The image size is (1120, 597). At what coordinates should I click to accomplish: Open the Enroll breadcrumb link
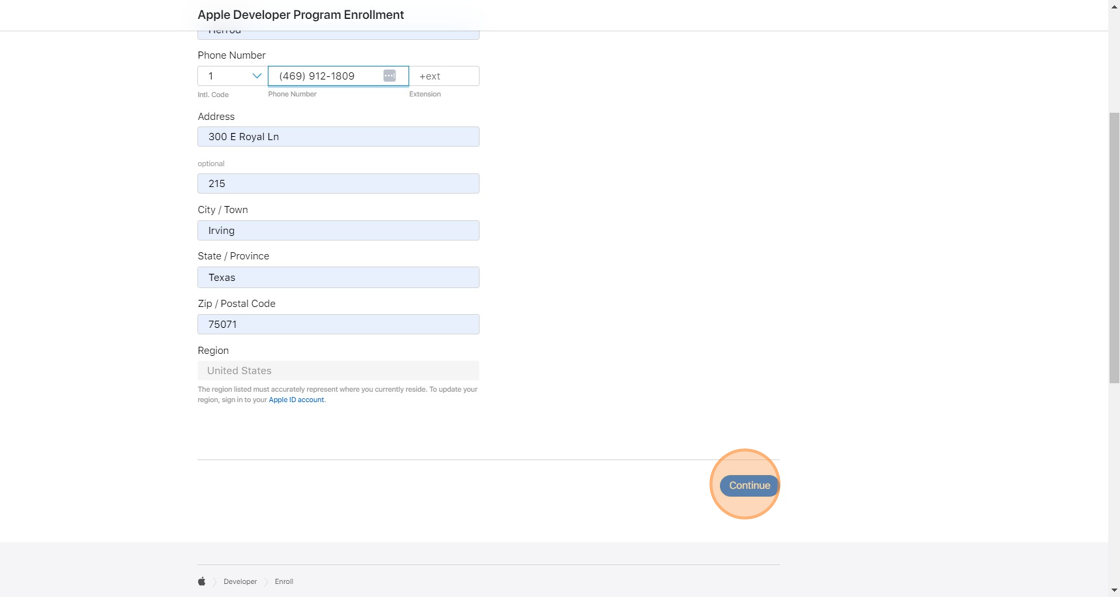coord(284,581)
